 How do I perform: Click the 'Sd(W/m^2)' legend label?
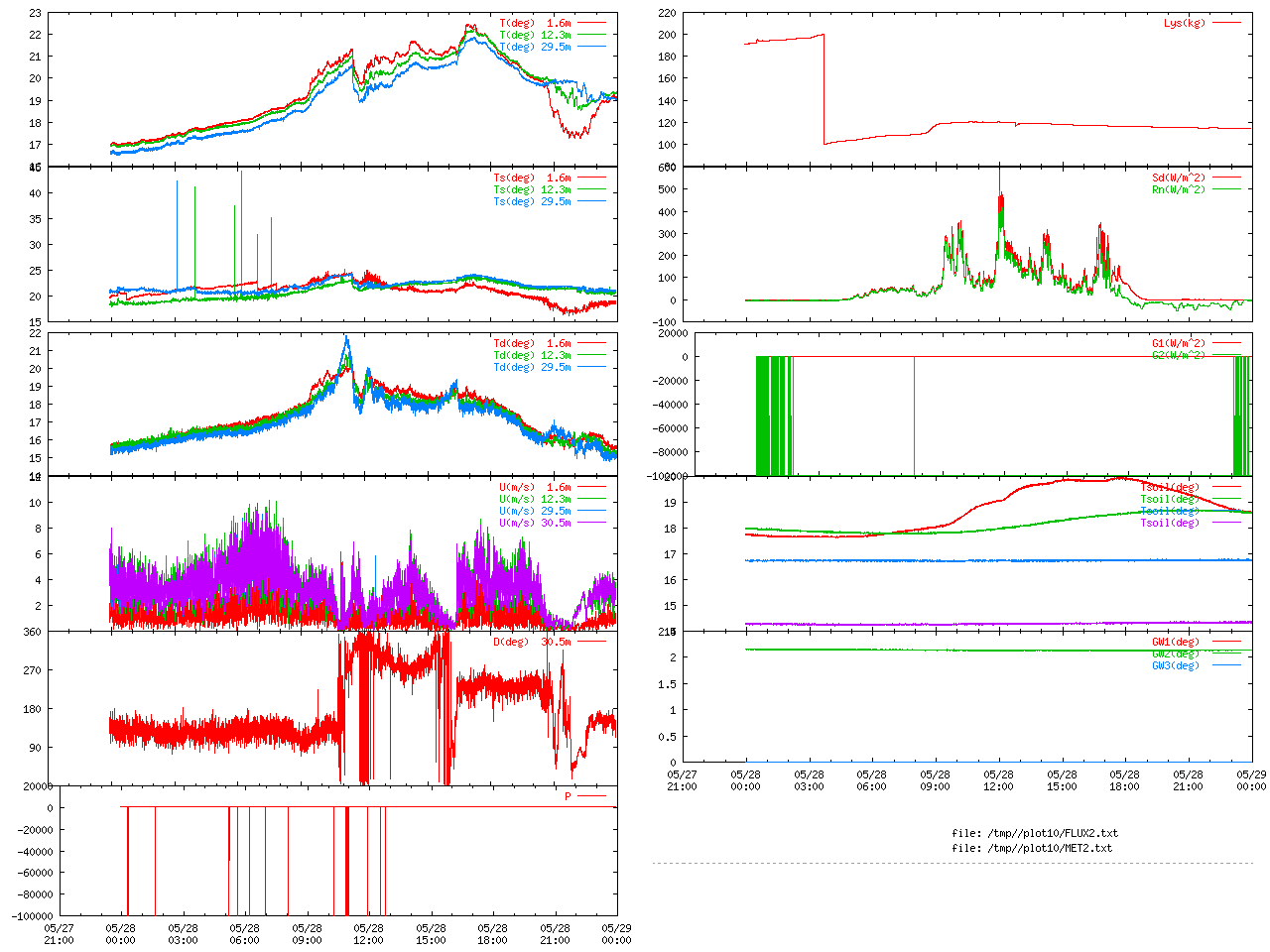pyautogui.click(x=1179, y=178)
